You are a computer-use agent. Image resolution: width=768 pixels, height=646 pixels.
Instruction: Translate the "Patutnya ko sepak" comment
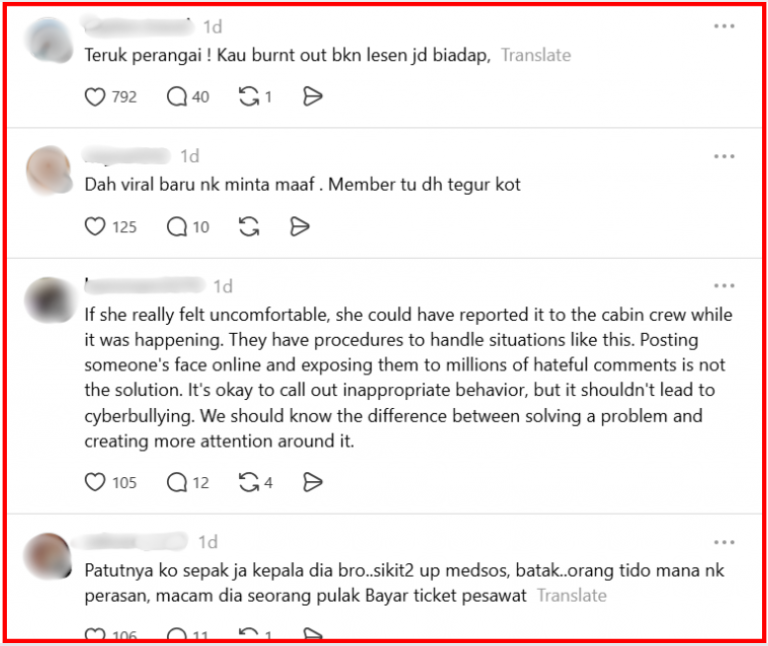click(x=572, y=596)
